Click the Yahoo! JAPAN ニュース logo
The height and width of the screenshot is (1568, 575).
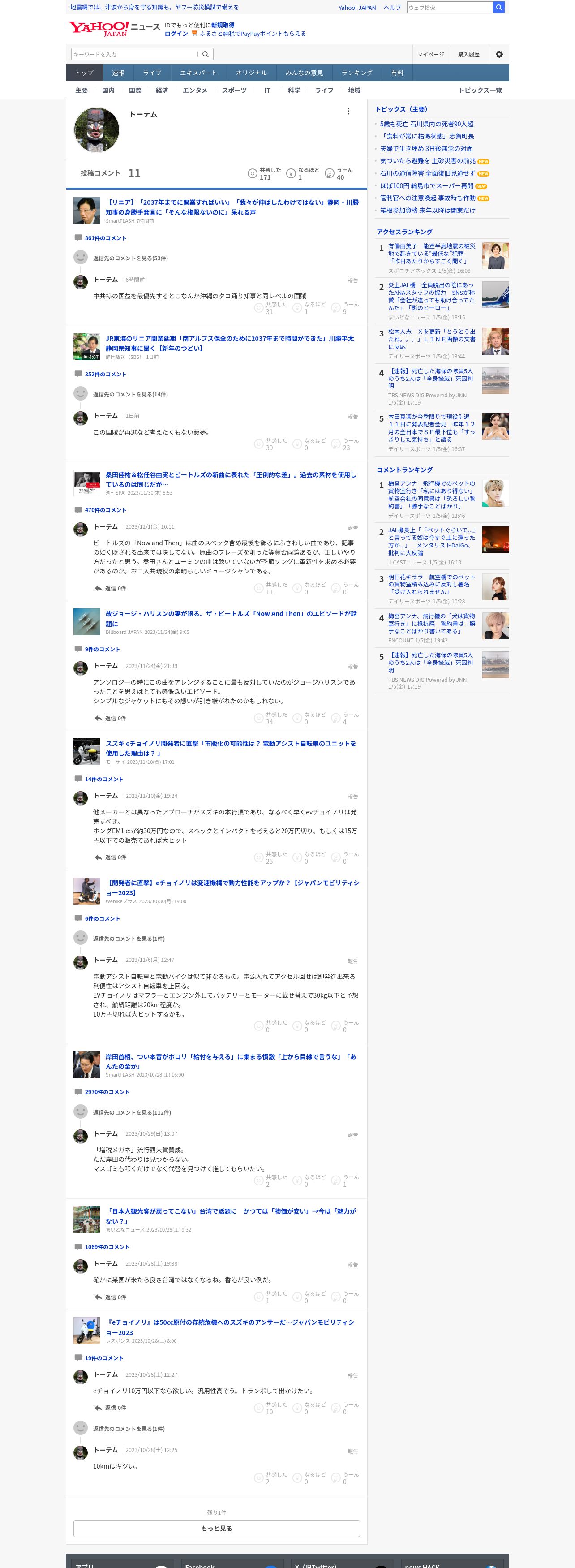pyautogui.click(x=114, y=29)
